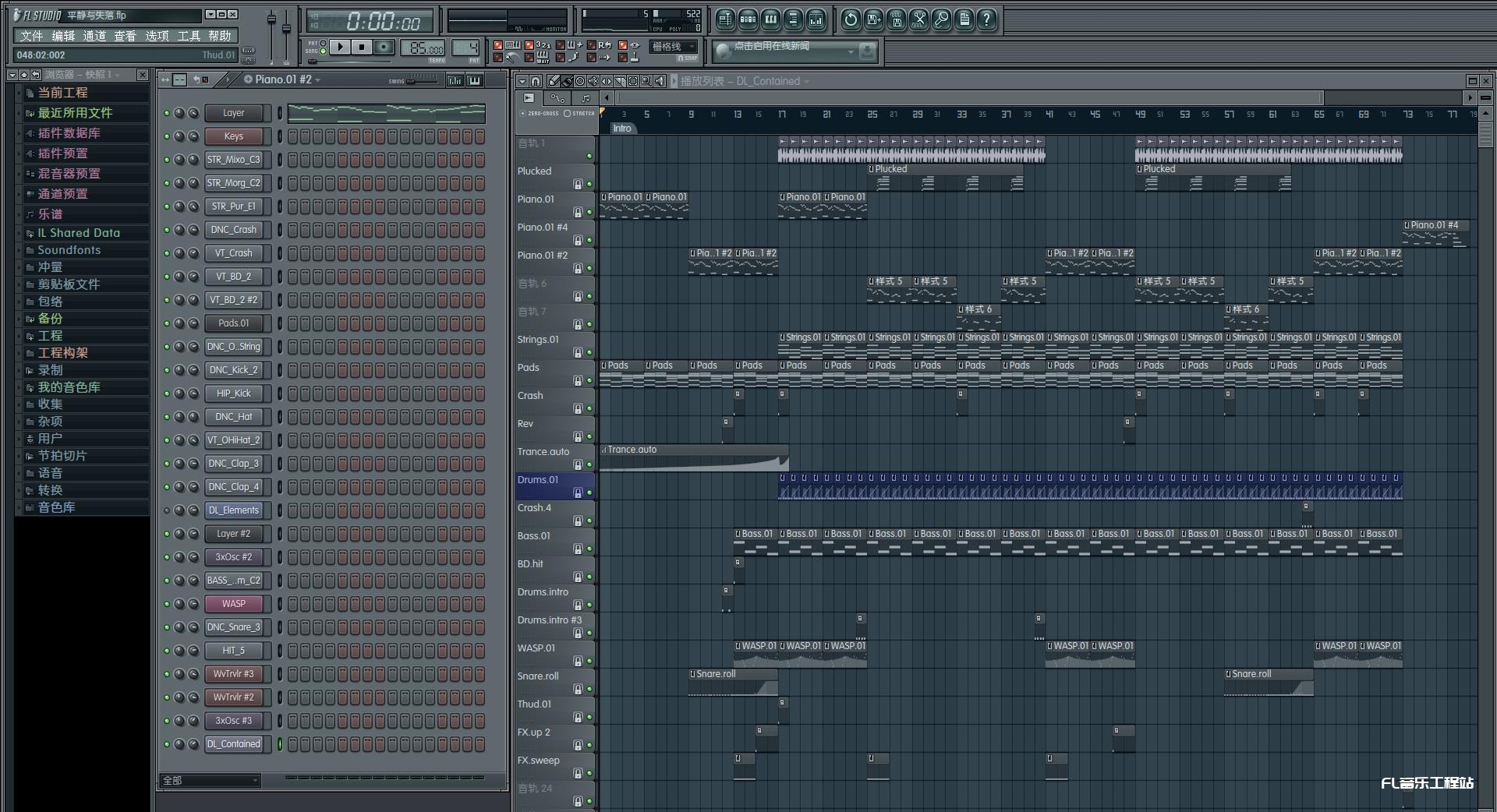This screenshot has width=1497, height=812.
Task: Open the piano roll via toolbar icon
Action: pyautogui.click(x=770, y=19)
